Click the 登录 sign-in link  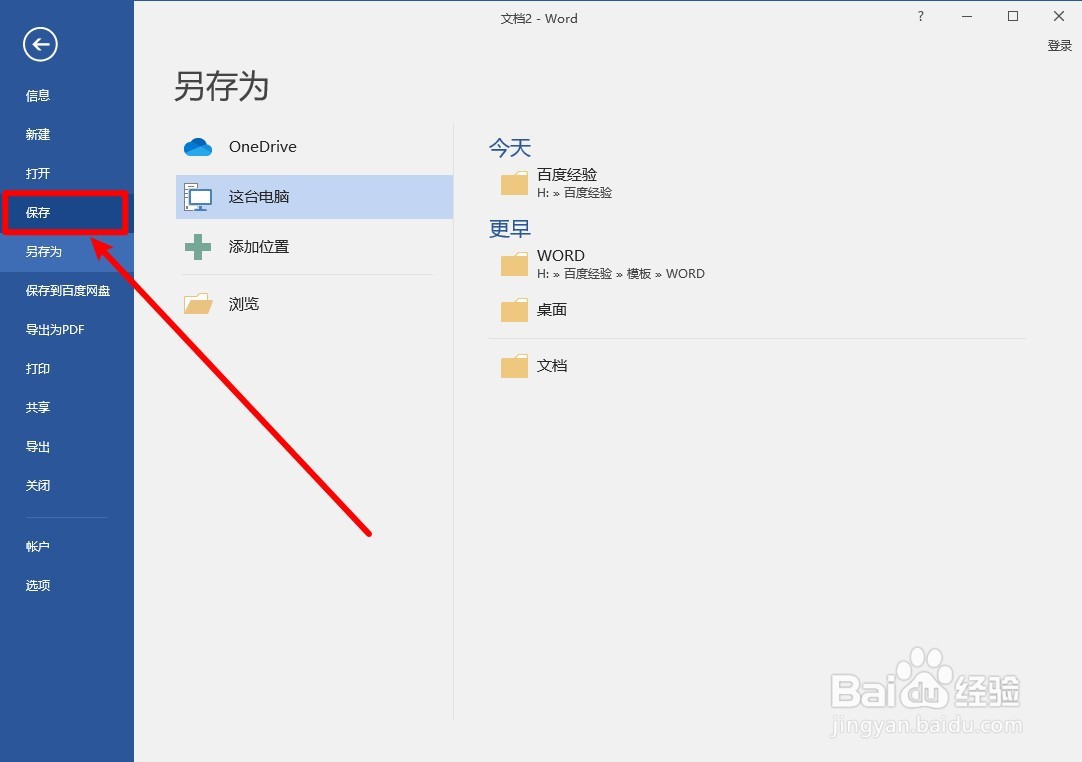pyautogui.click(x=1060, y=45)
